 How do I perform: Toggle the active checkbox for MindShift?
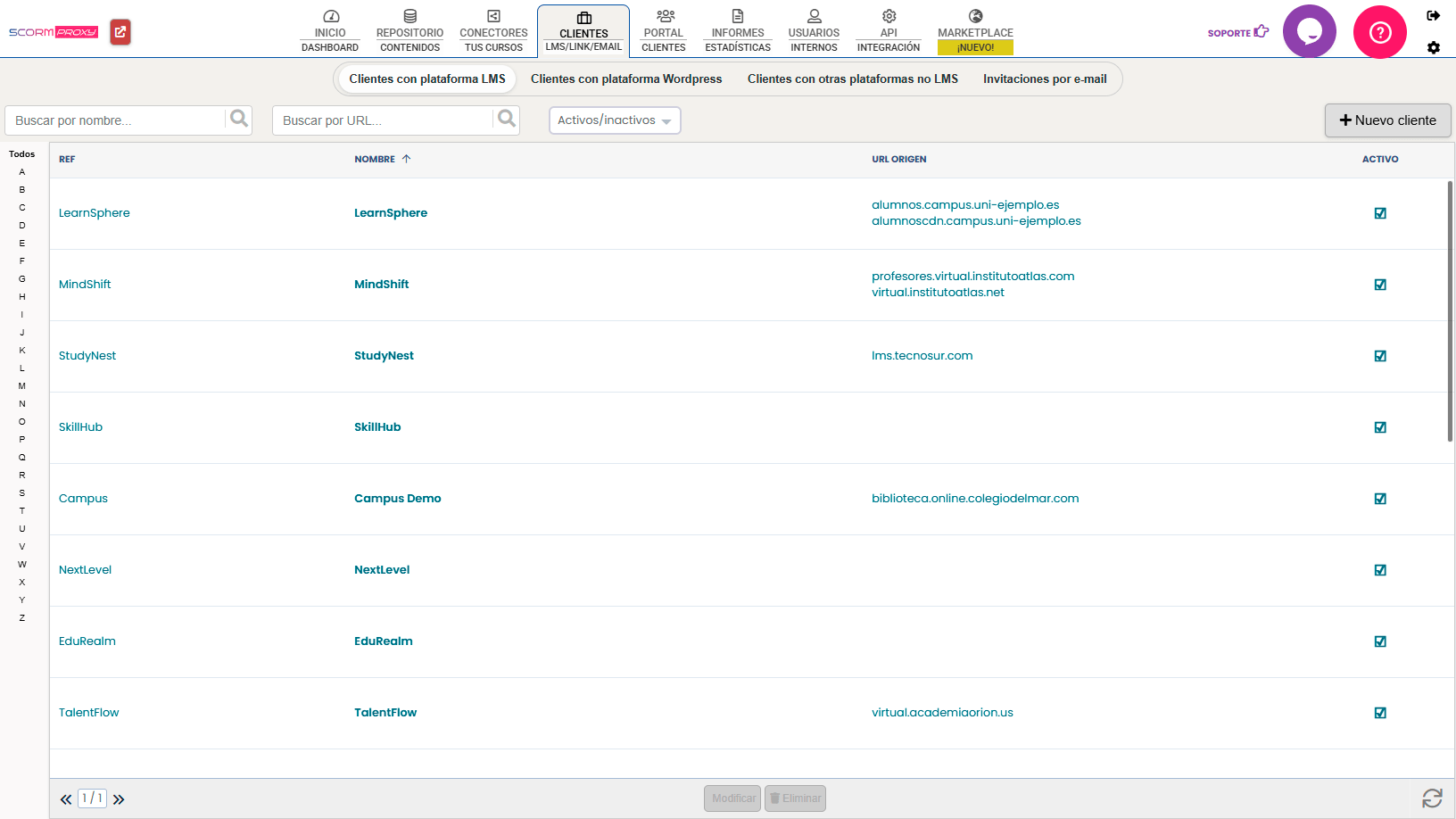coord(1380,285)
